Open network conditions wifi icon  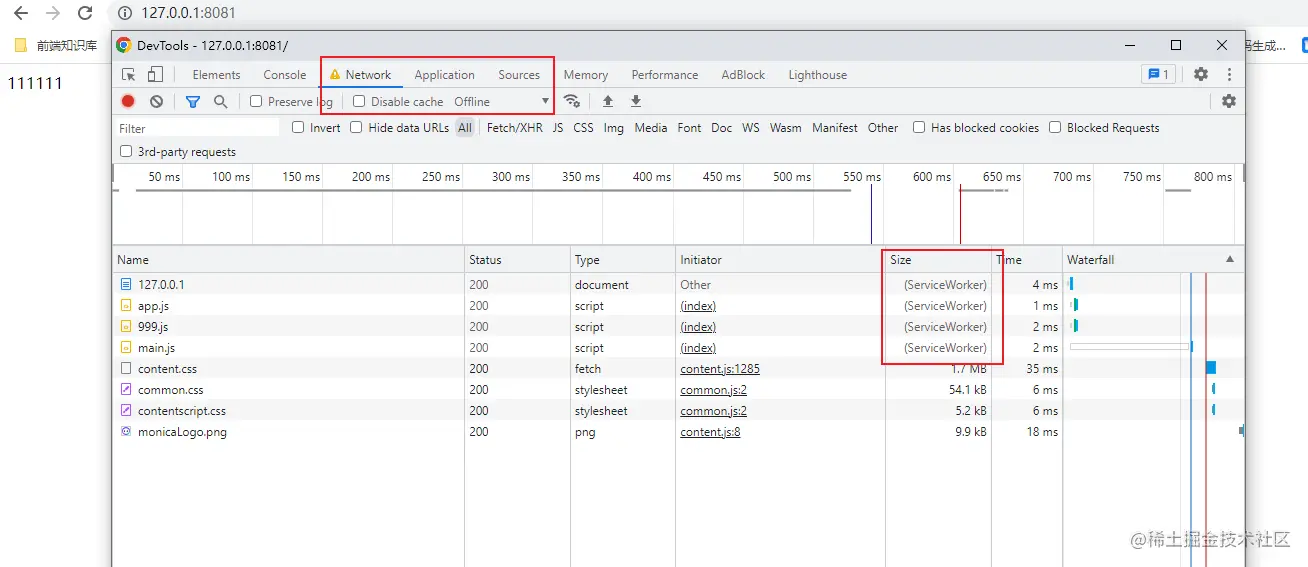(572, 101)
